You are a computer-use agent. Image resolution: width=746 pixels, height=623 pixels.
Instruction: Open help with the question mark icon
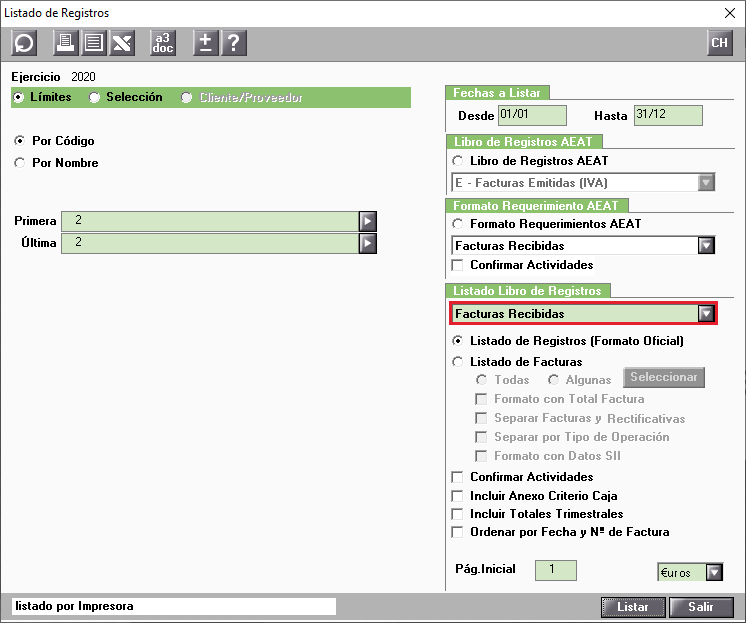tap(234, 43)
